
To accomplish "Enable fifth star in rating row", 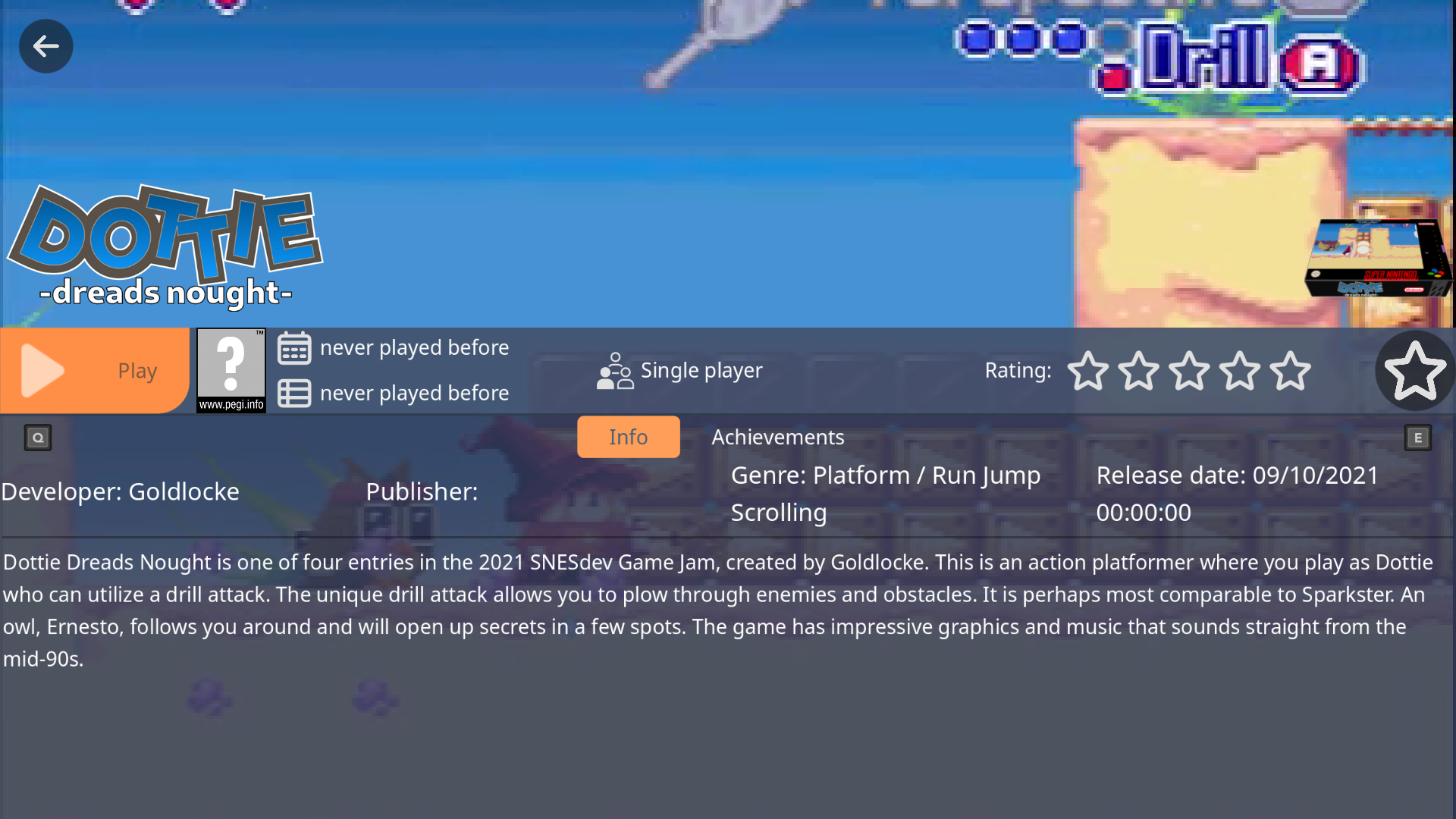I will [1290, 370].
